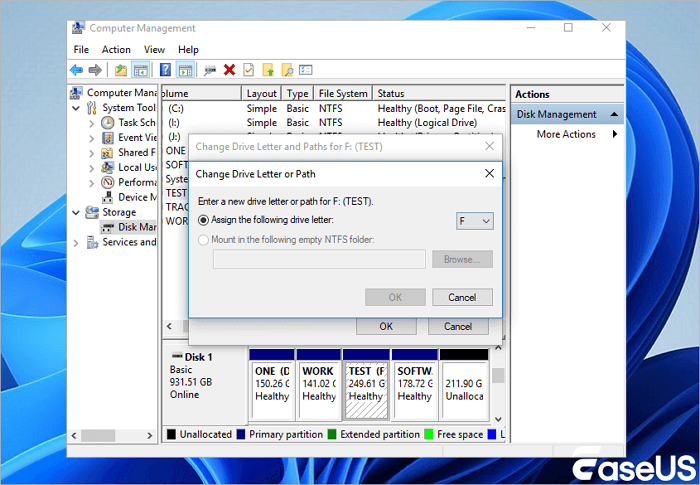
Task: Click the greyed OK button in front dialog
Action: [x=395, y=297]
